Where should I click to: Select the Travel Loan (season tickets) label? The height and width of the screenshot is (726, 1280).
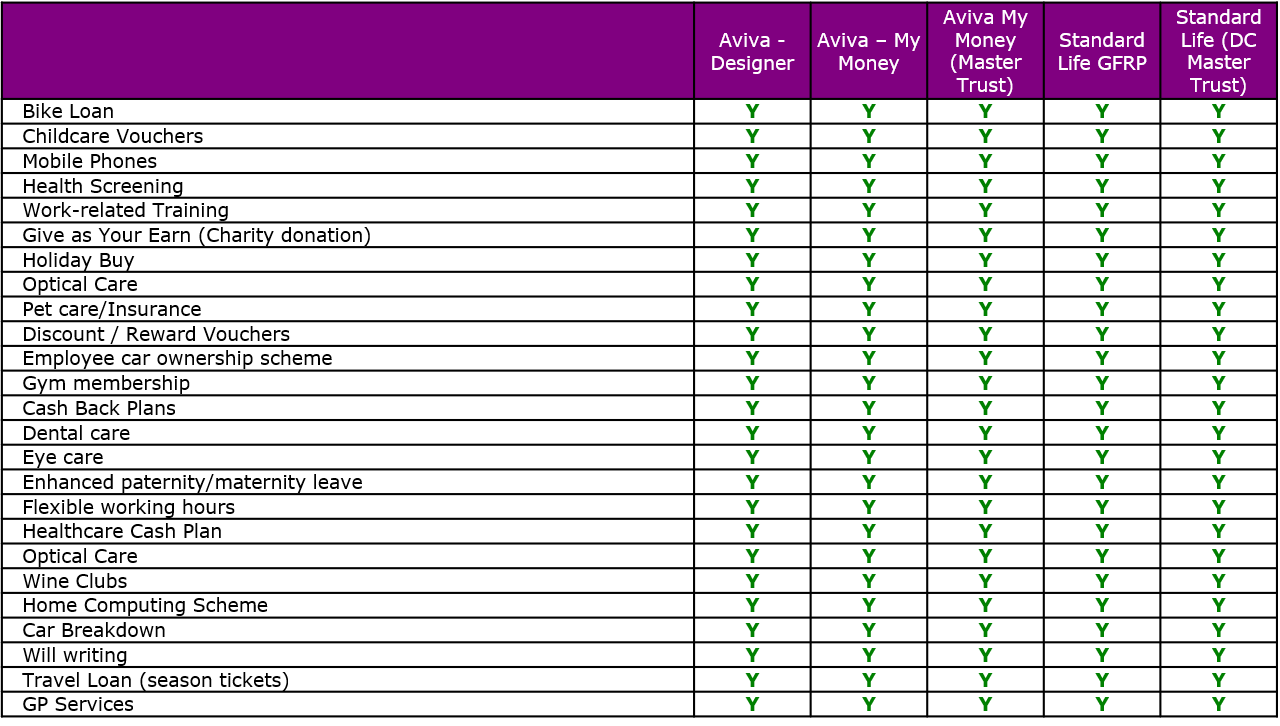156,680
